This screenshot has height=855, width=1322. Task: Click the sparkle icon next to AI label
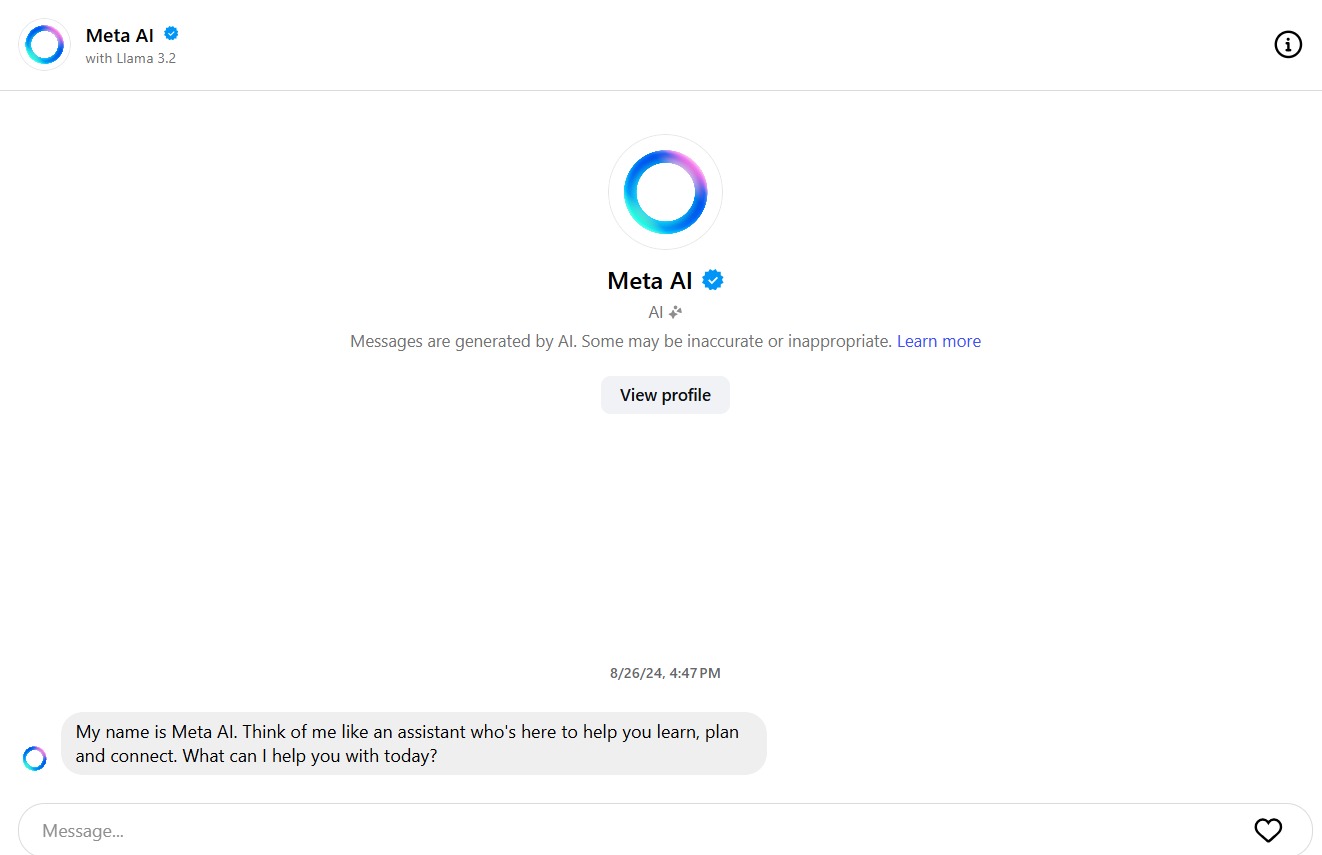pos(676,312)
